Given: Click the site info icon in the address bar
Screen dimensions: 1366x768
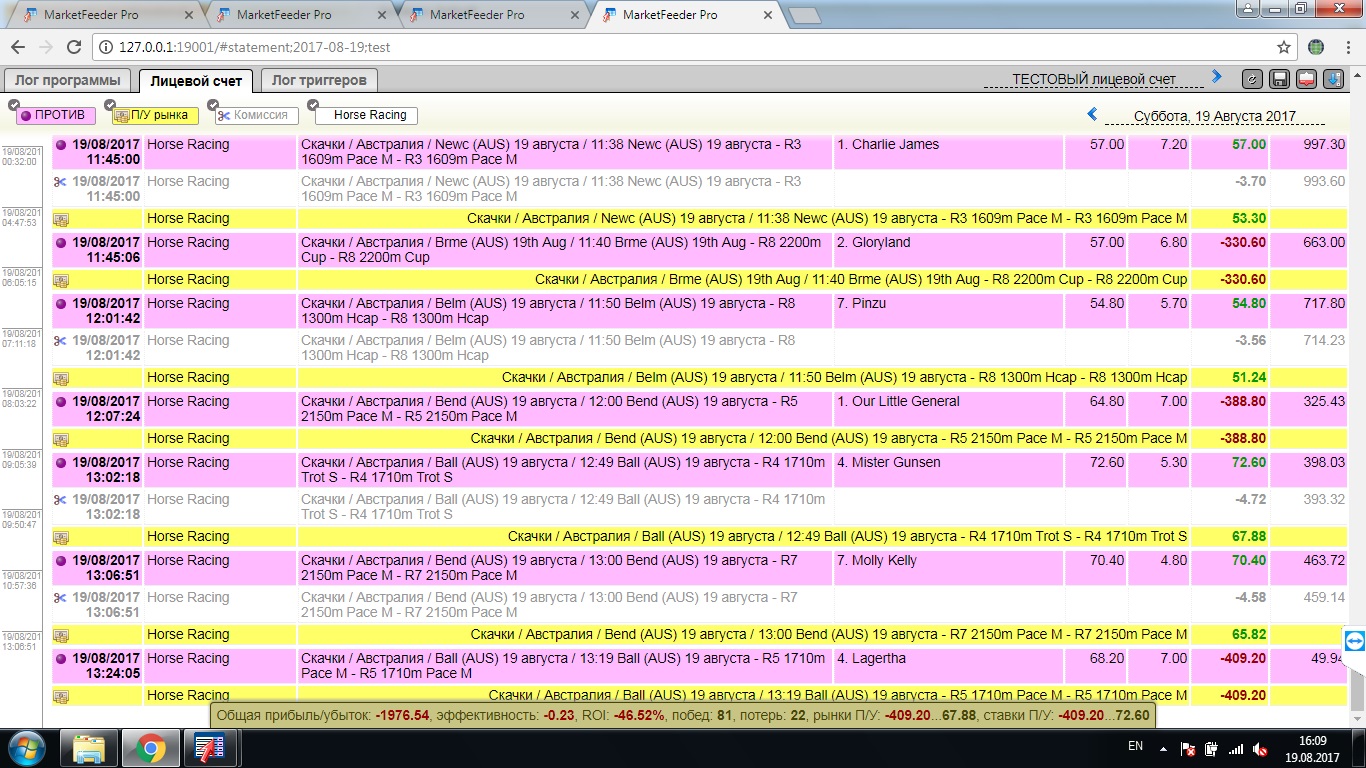Looking at the screenshot, I should pos(106,47).
